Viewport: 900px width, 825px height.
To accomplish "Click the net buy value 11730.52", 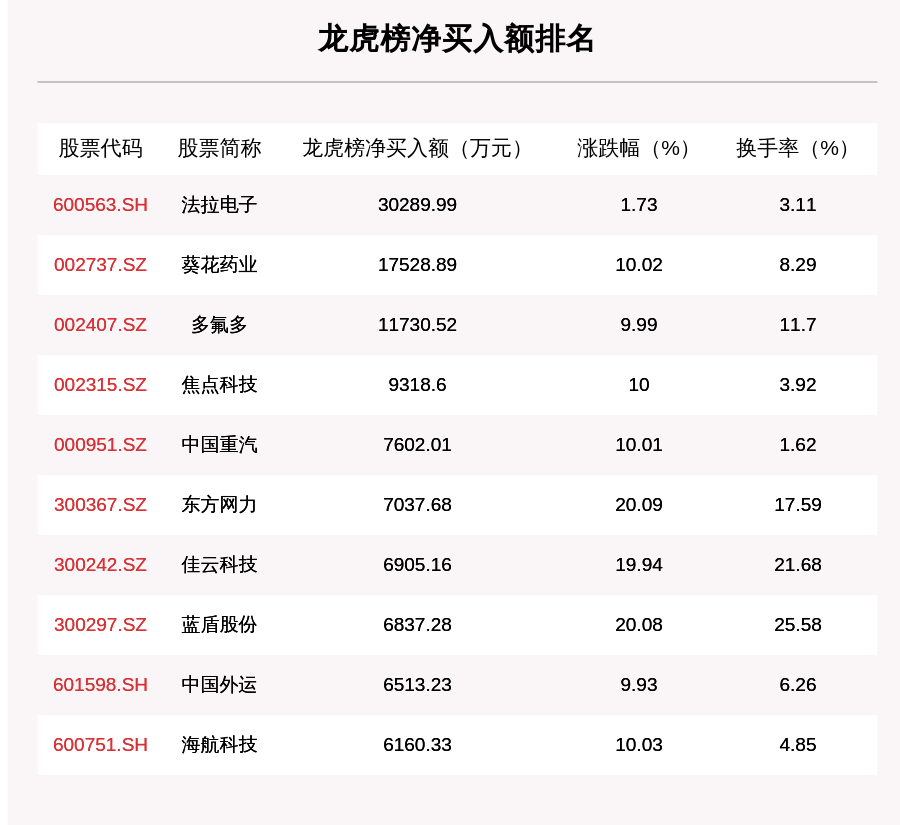I will [x=417, y=324].
